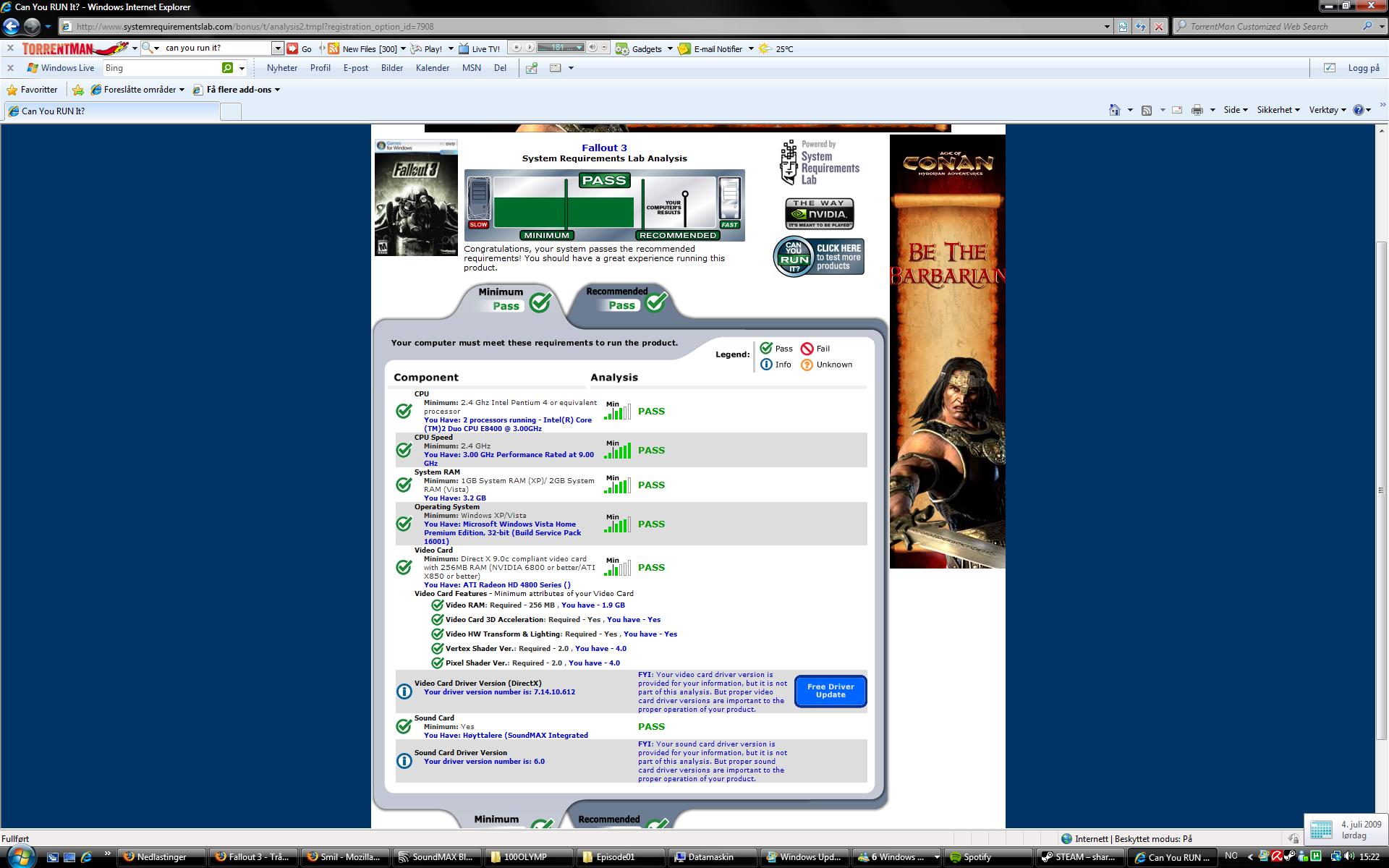Viewport: 1389px width, 868px height.
Task: Click the Help question mark icon
Action: 1359,110
